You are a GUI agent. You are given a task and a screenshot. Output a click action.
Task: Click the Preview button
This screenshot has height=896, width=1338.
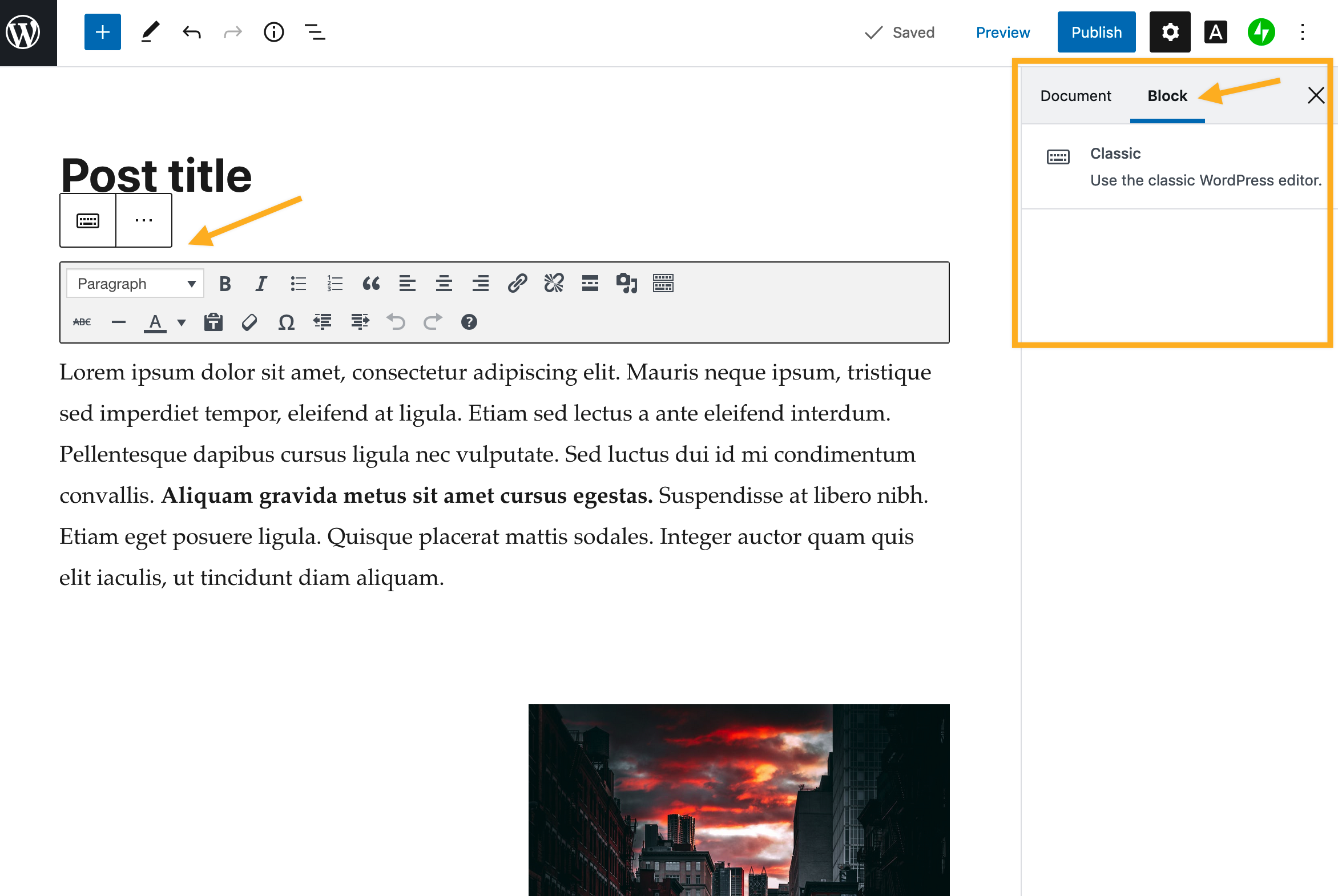(x=1002, y=32)
